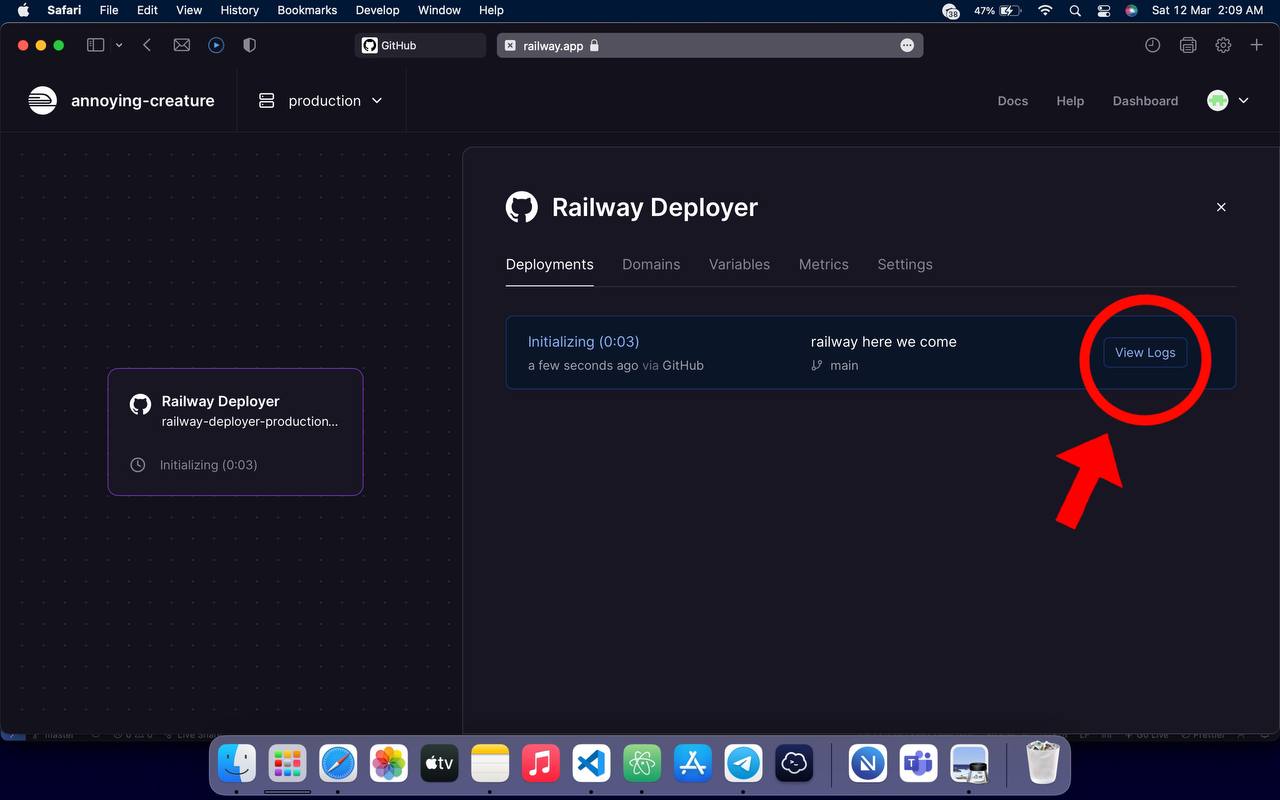Open the Edit menu

[147, 10]
